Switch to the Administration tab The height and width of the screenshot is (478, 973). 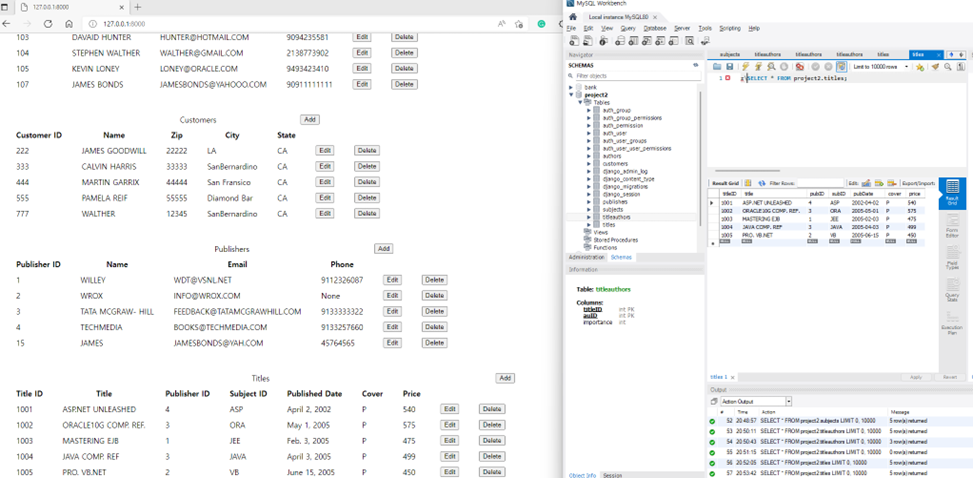587,257
